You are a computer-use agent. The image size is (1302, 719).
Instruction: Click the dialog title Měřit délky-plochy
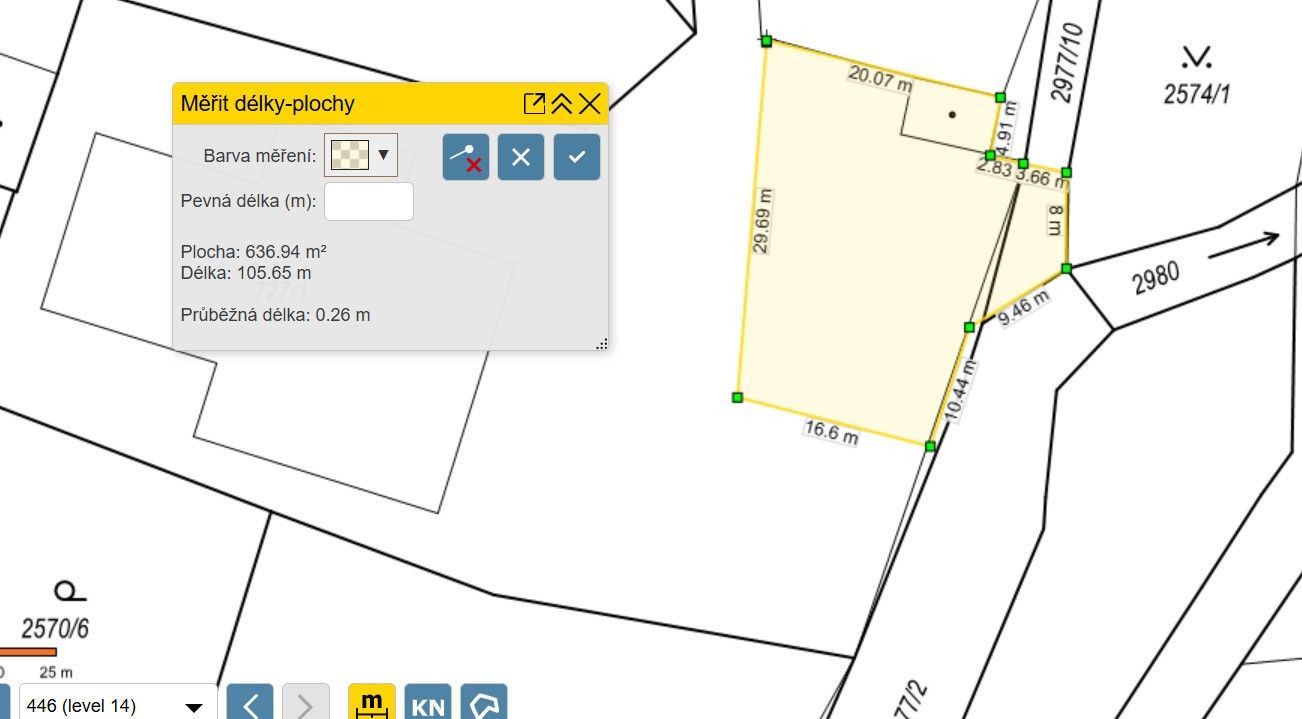(x=268, y=104)
